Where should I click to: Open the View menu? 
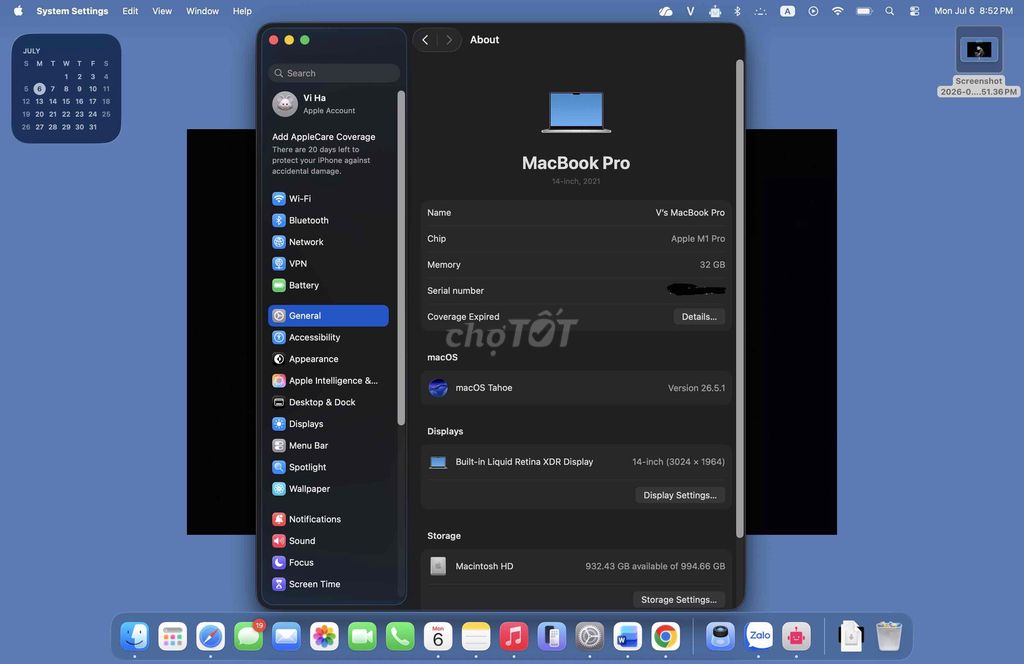tap(162, 11)
